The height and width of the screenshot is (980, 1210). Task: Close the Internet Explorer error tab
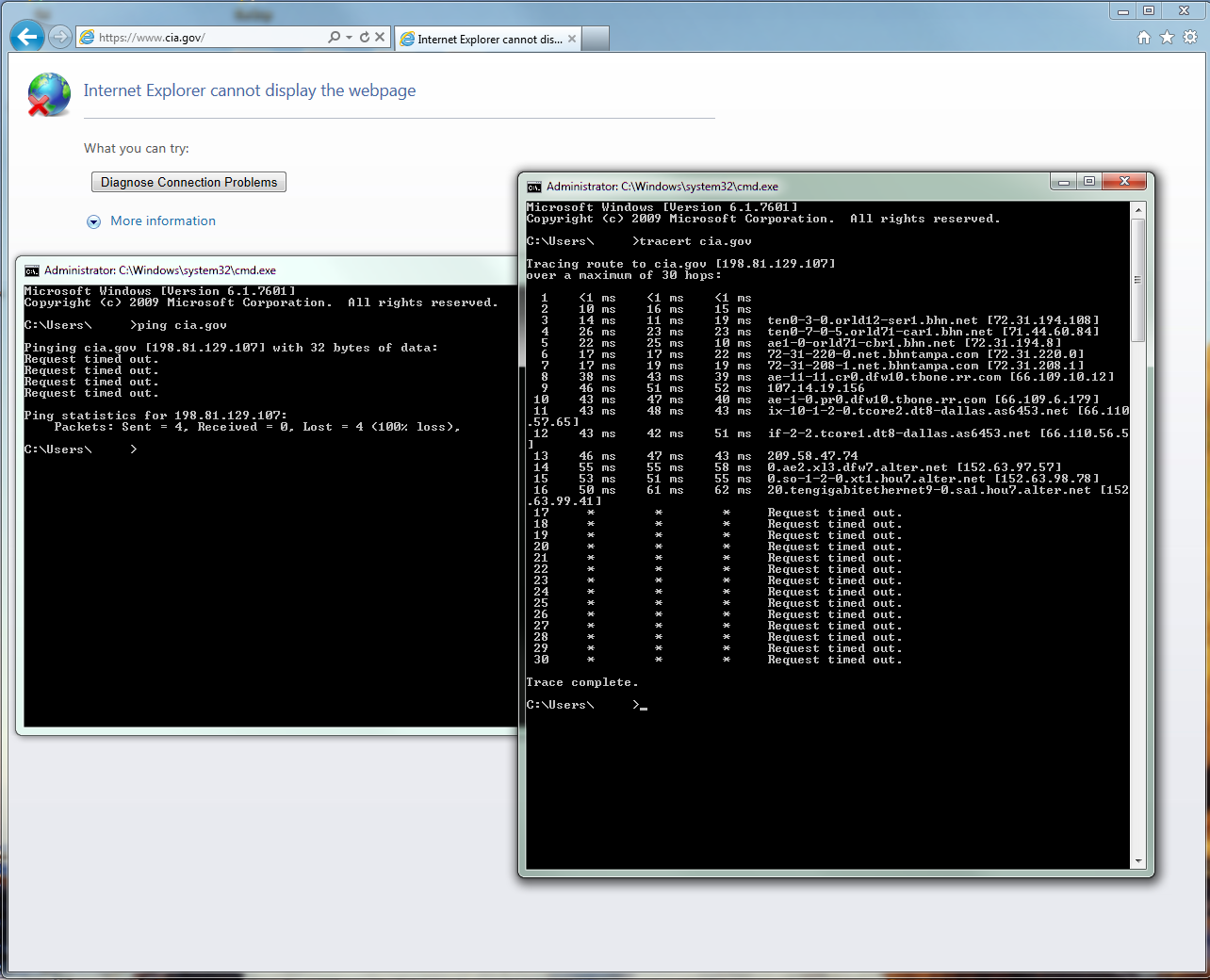coord(572,39)
